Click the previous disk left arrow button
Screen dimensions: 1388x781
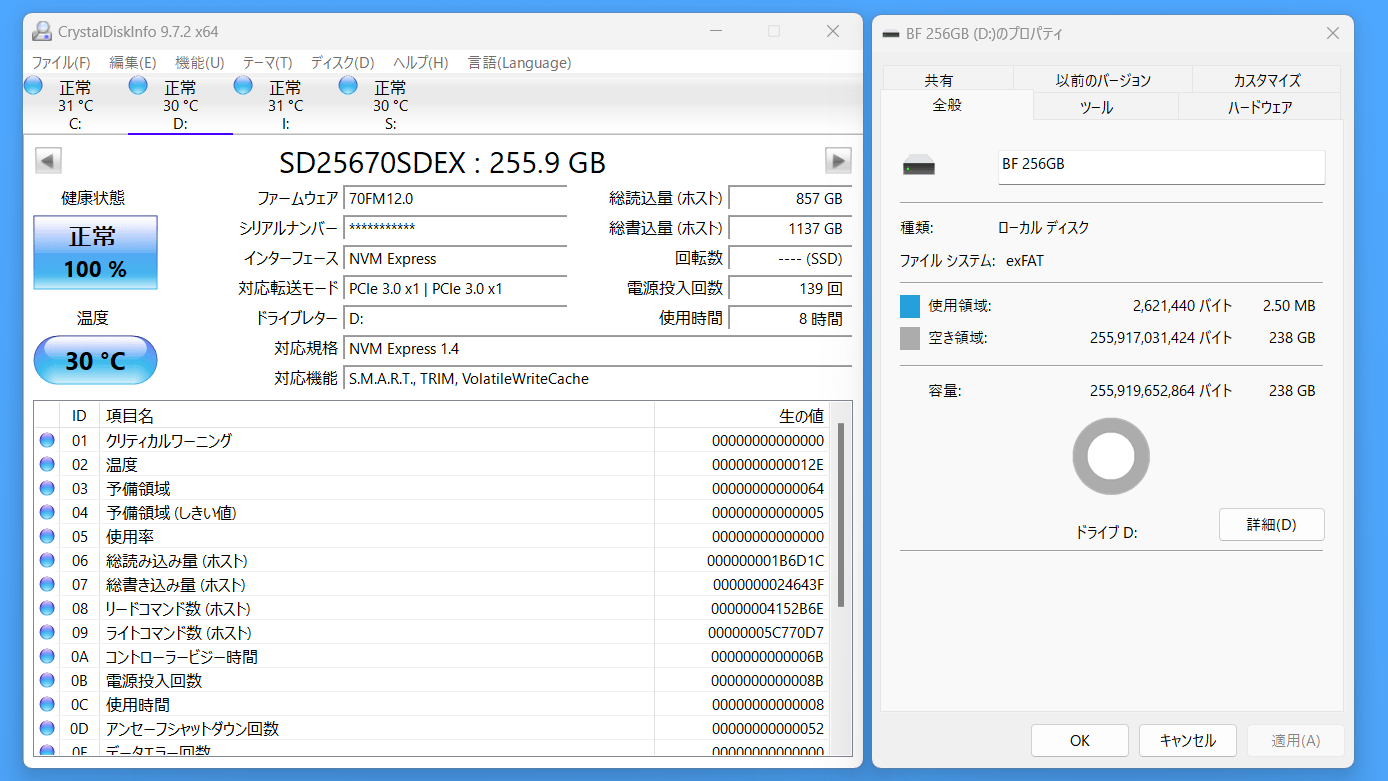coord(48,161)
